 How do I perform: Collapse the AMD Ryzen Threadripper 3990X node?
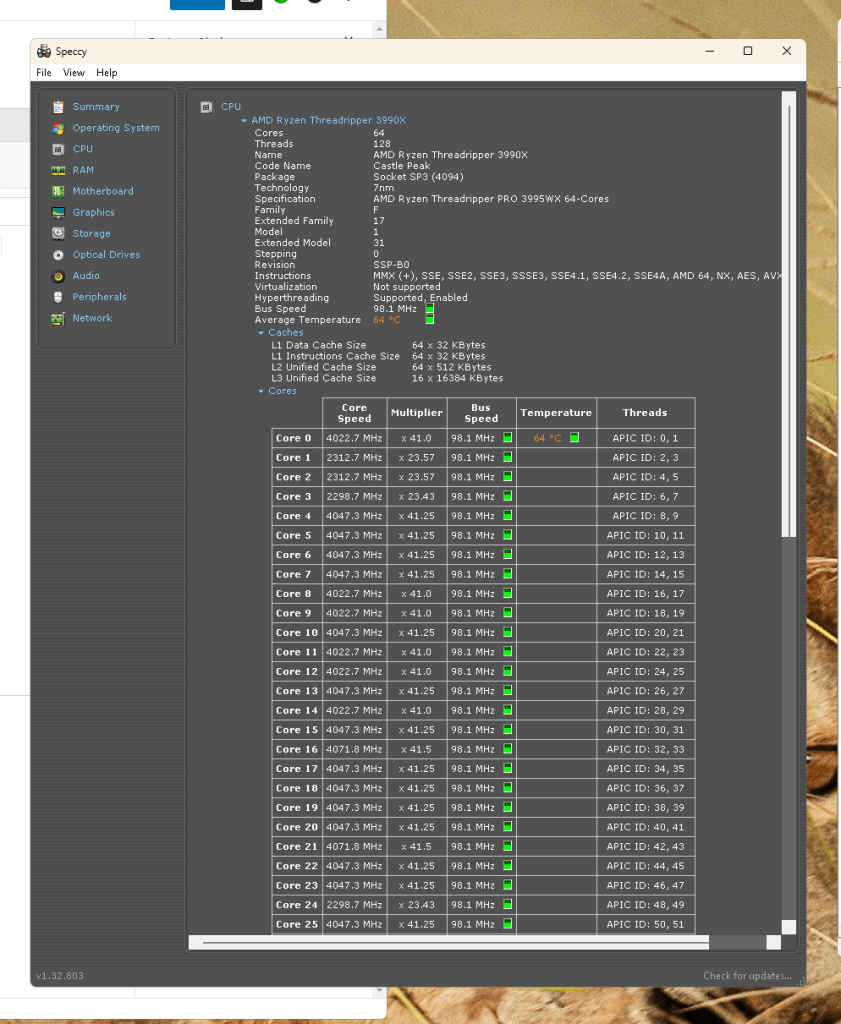[244, 121]
